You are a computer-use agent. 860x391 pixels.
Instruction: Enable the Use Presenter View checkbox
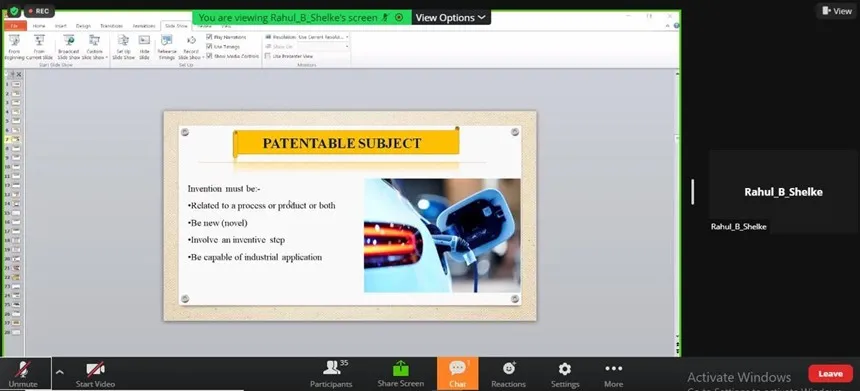[x=268, y=55]
